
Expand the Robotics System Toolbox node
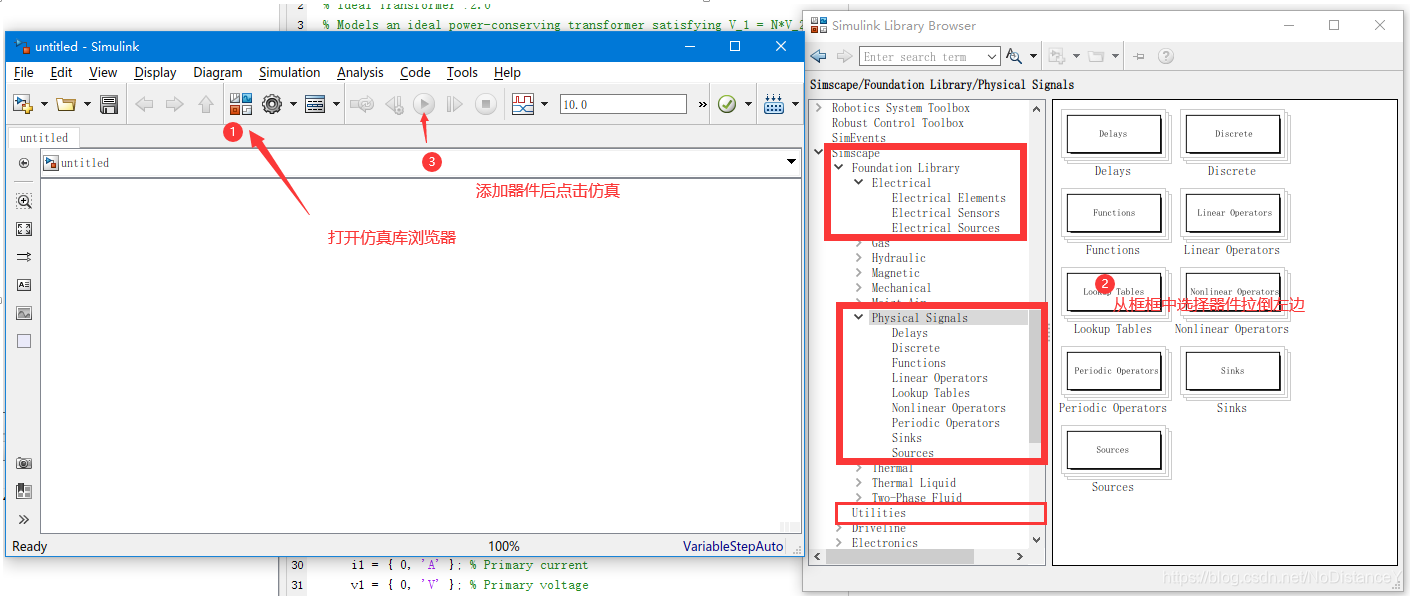pyautogui.click(x=819, y=108)
